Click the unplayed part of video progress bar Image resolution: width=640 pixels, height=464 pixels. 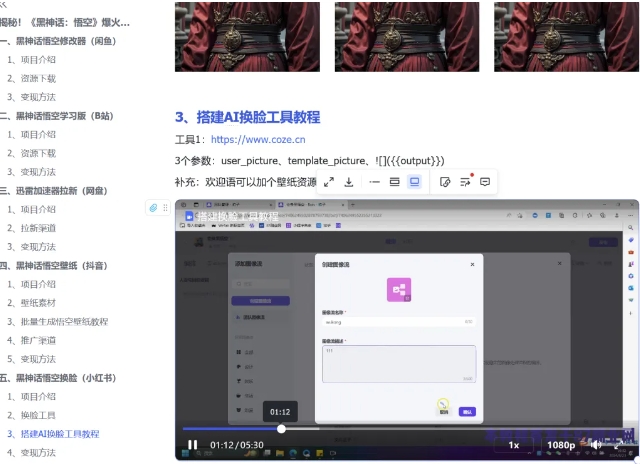click(457, 429)
